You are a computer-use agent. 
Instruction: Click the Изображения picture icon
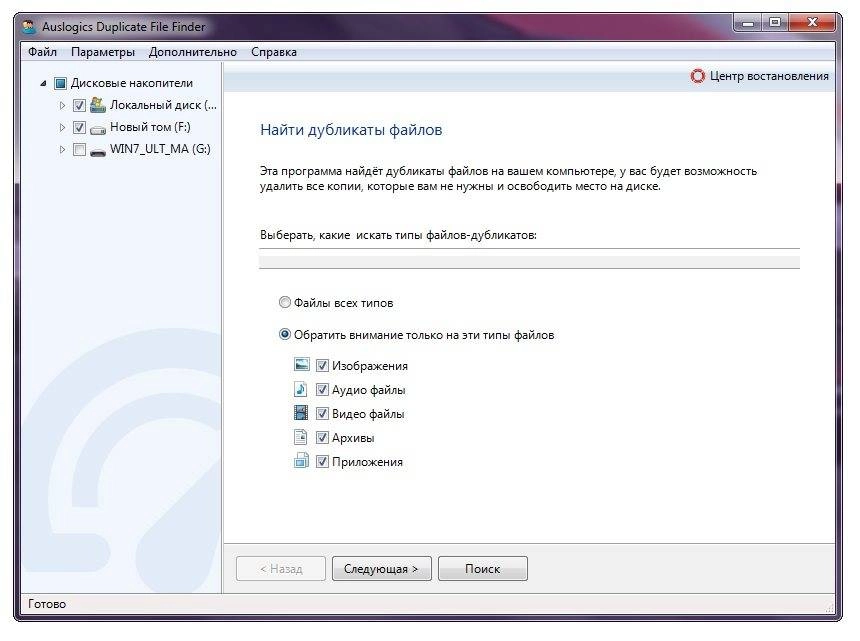302,365
